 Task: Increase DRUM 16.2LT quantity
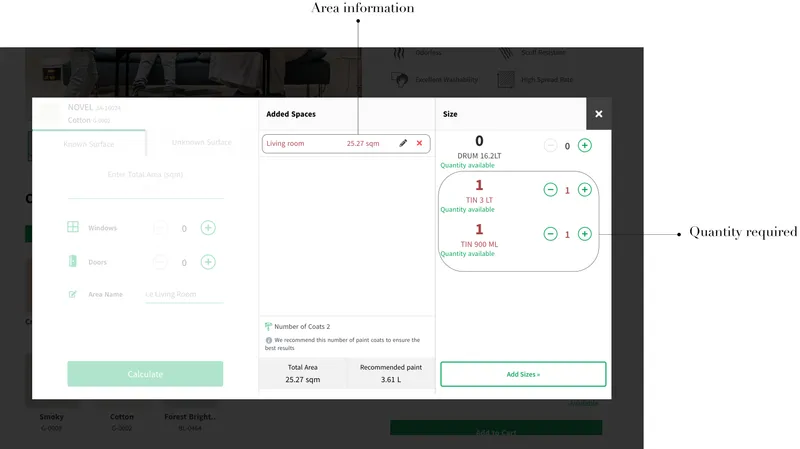click(585, 146)
